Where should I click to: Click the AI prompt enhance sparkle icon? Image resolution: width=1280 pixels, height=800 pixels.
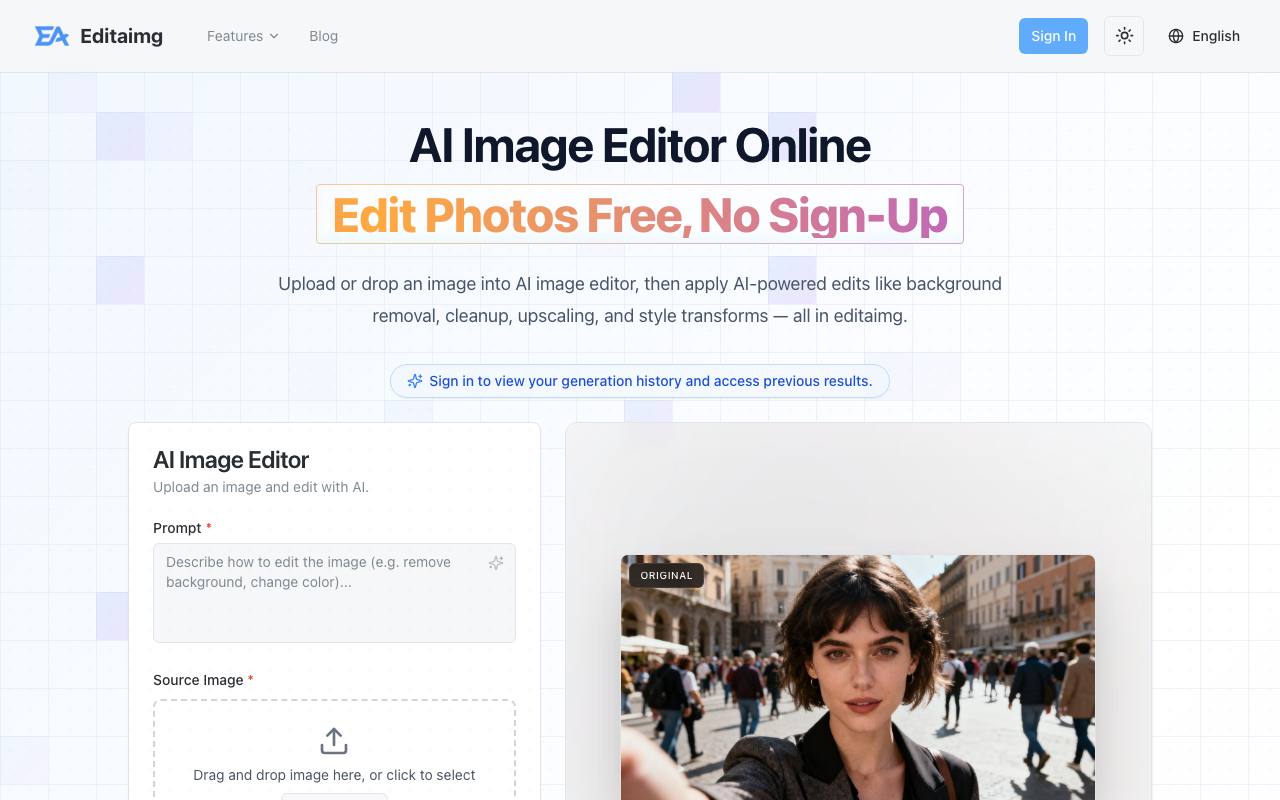tap(495, 563)
